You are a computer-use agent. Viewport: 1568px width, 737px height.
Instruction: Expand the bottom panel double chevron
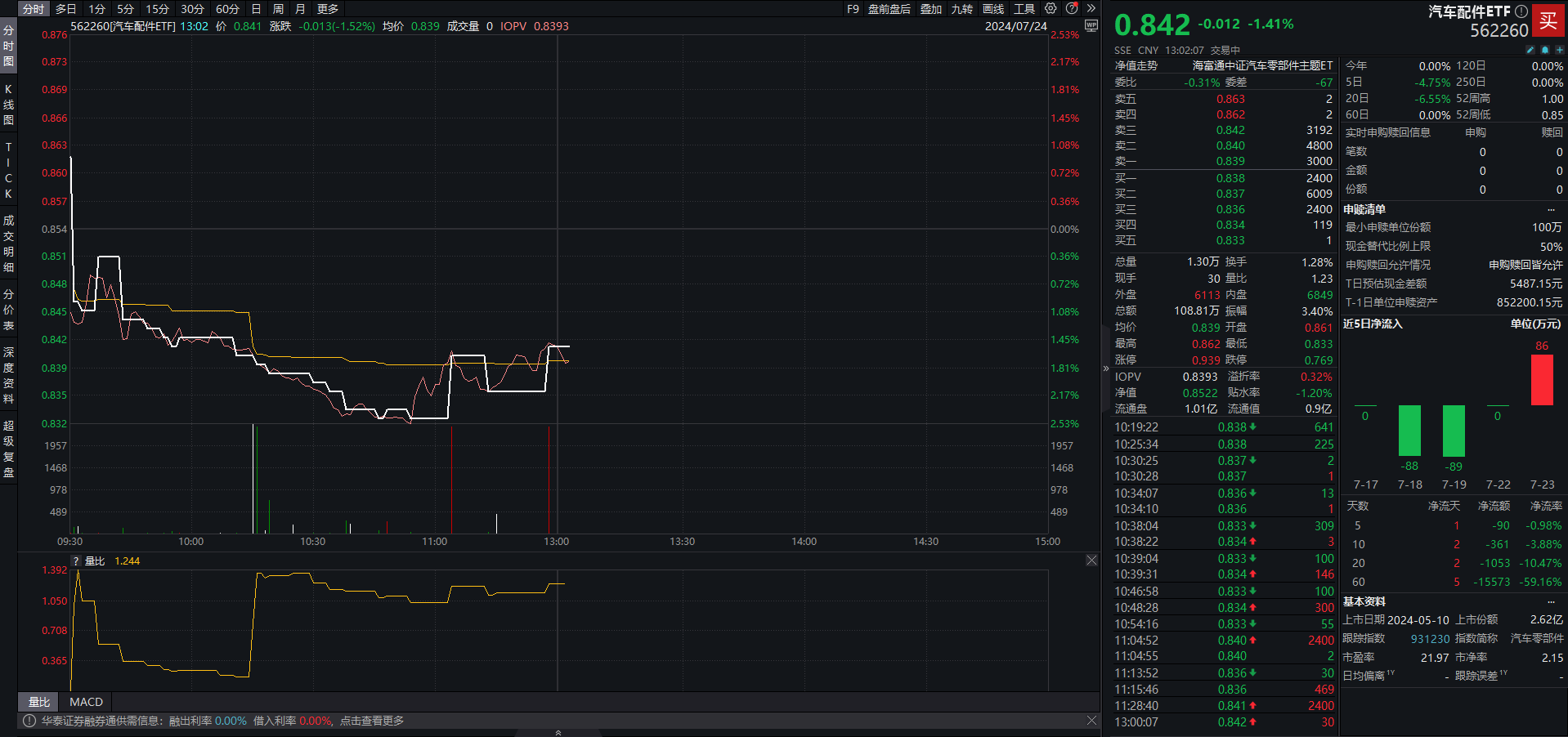click(x=558, y=733)
